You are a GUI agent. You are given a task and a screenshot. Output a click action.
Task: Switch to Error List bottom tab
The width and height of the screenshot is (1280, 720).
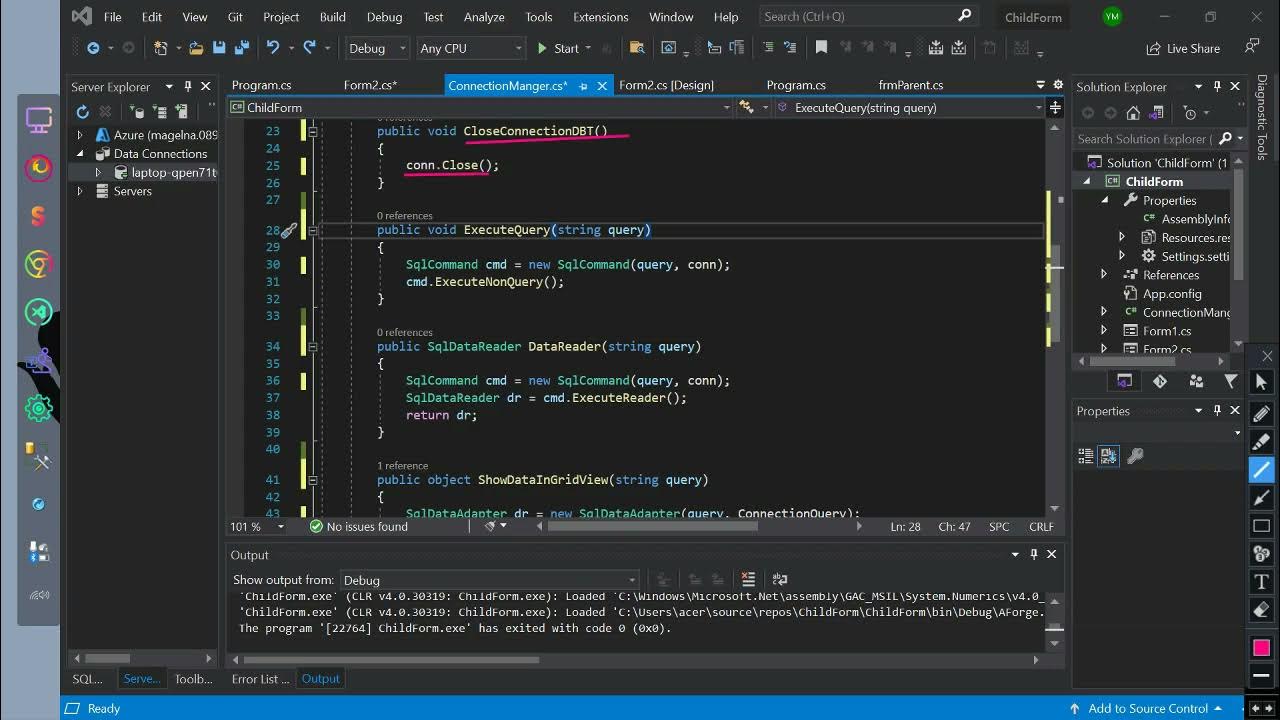(x=260, y=678)
